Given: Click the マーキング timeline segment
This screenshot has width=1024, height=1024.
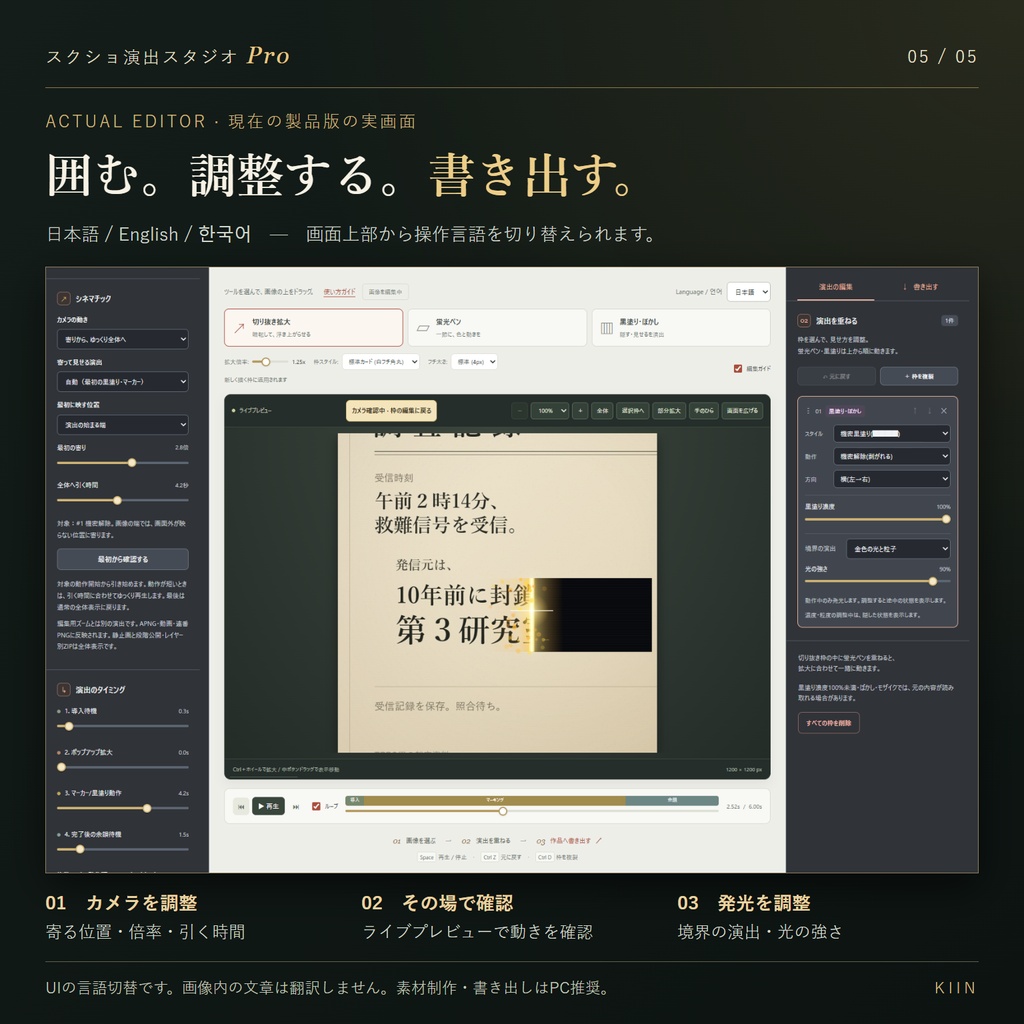Looking at the screenshot, I should tap(494, 800).
